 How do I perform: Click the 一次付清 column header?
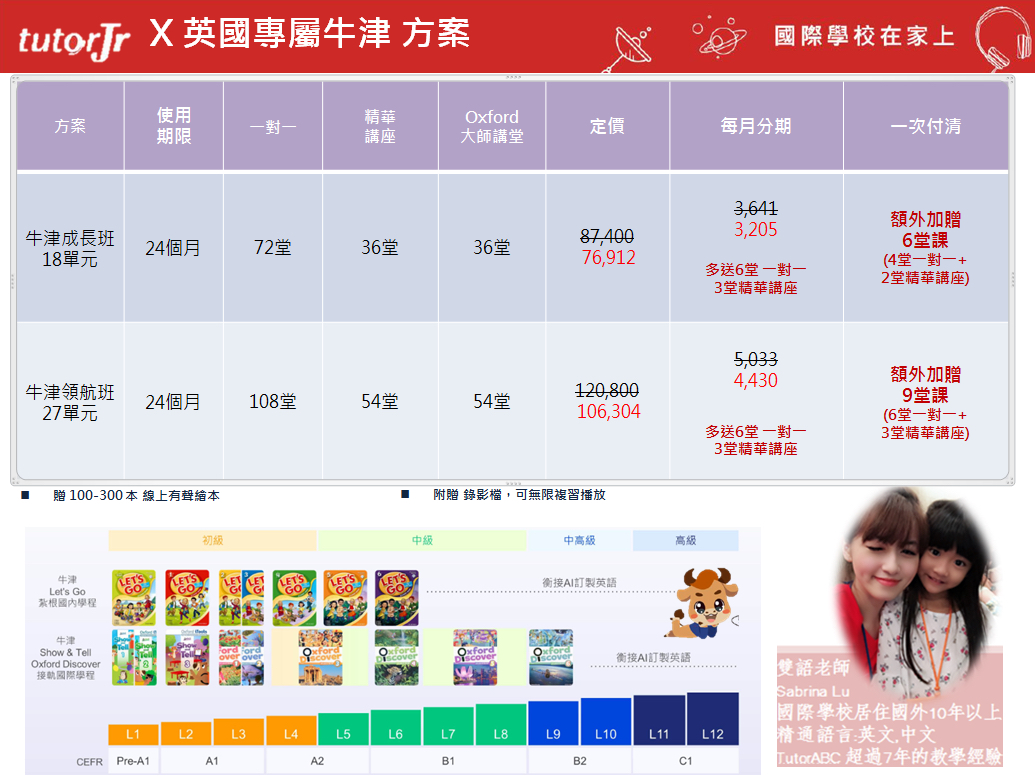pyautogui.click(x=925, y=126)
